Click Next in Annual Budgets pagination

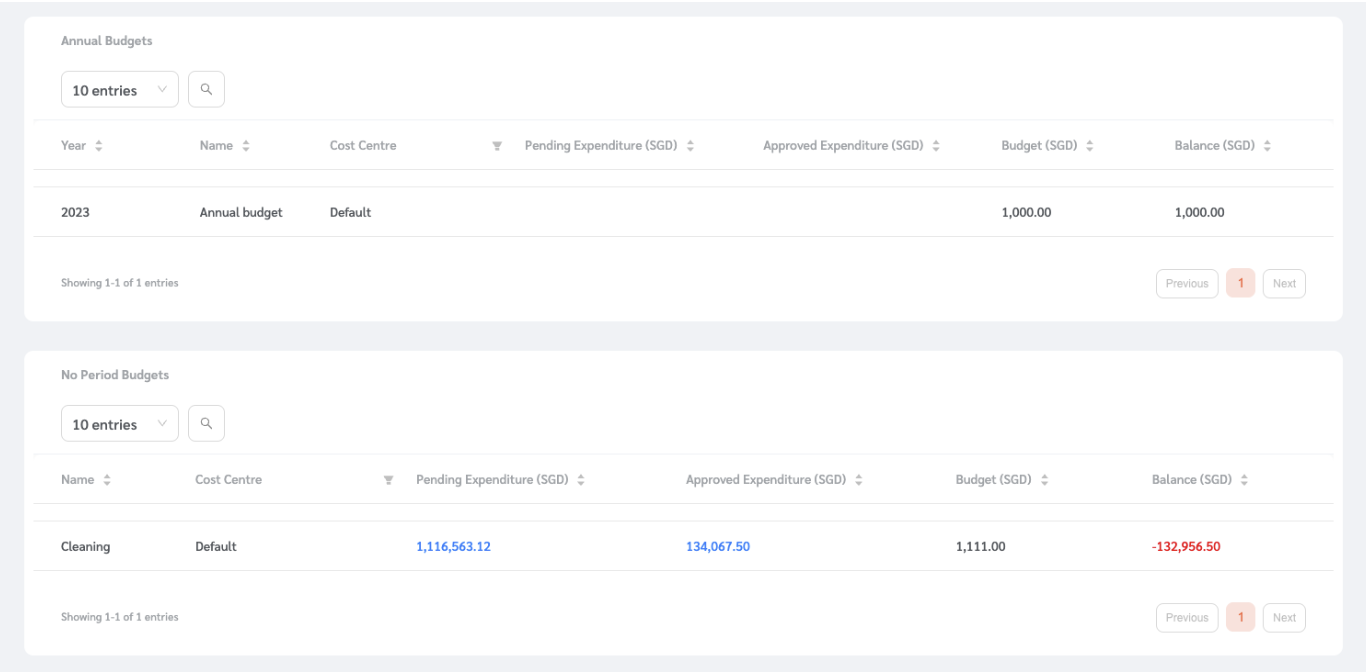1284,283
